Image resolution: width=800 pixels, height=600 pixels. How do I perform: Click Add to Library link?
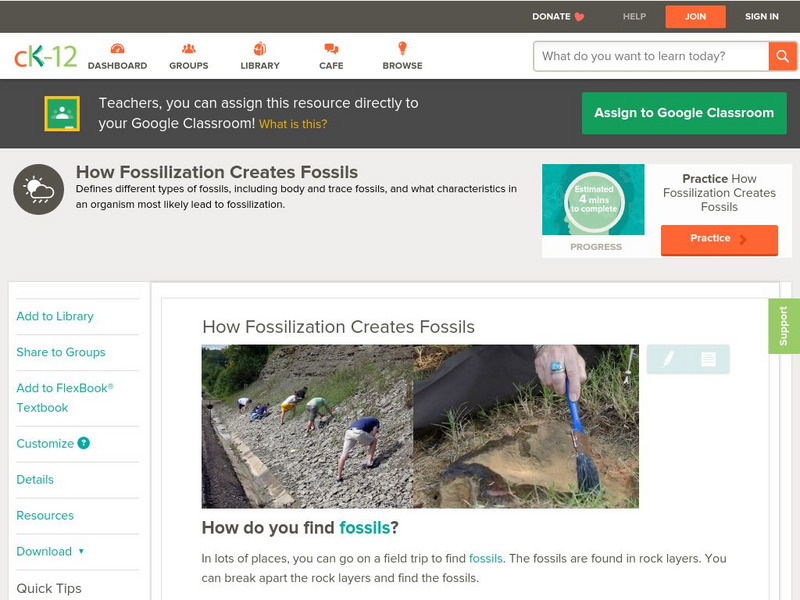point(55,316)
